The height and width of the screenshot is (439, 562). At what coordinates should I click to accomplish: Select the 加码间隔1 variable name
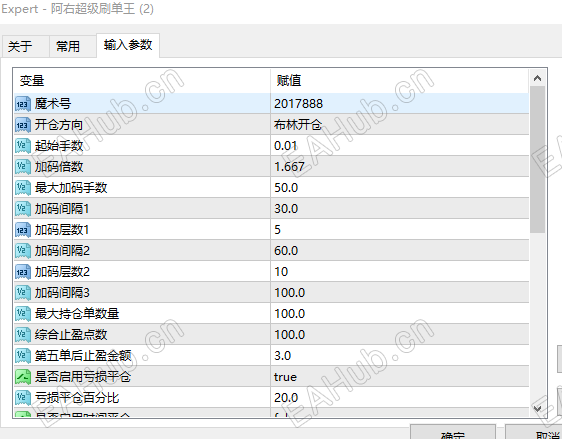(62, 209)
